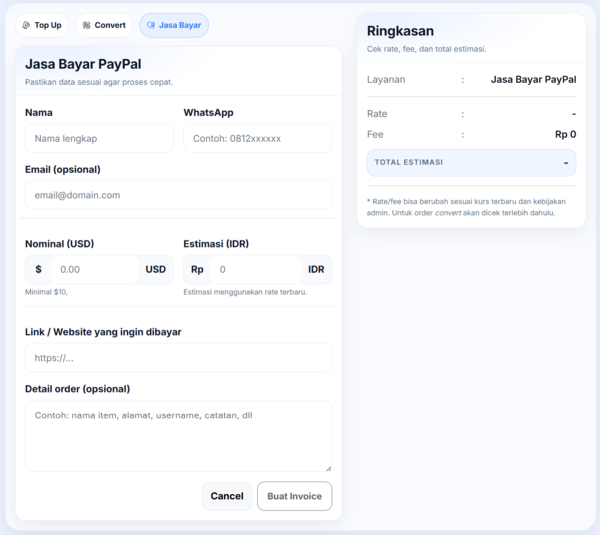Click the Nominal USD amount field
Screen dimensions: 600x535
95,269
